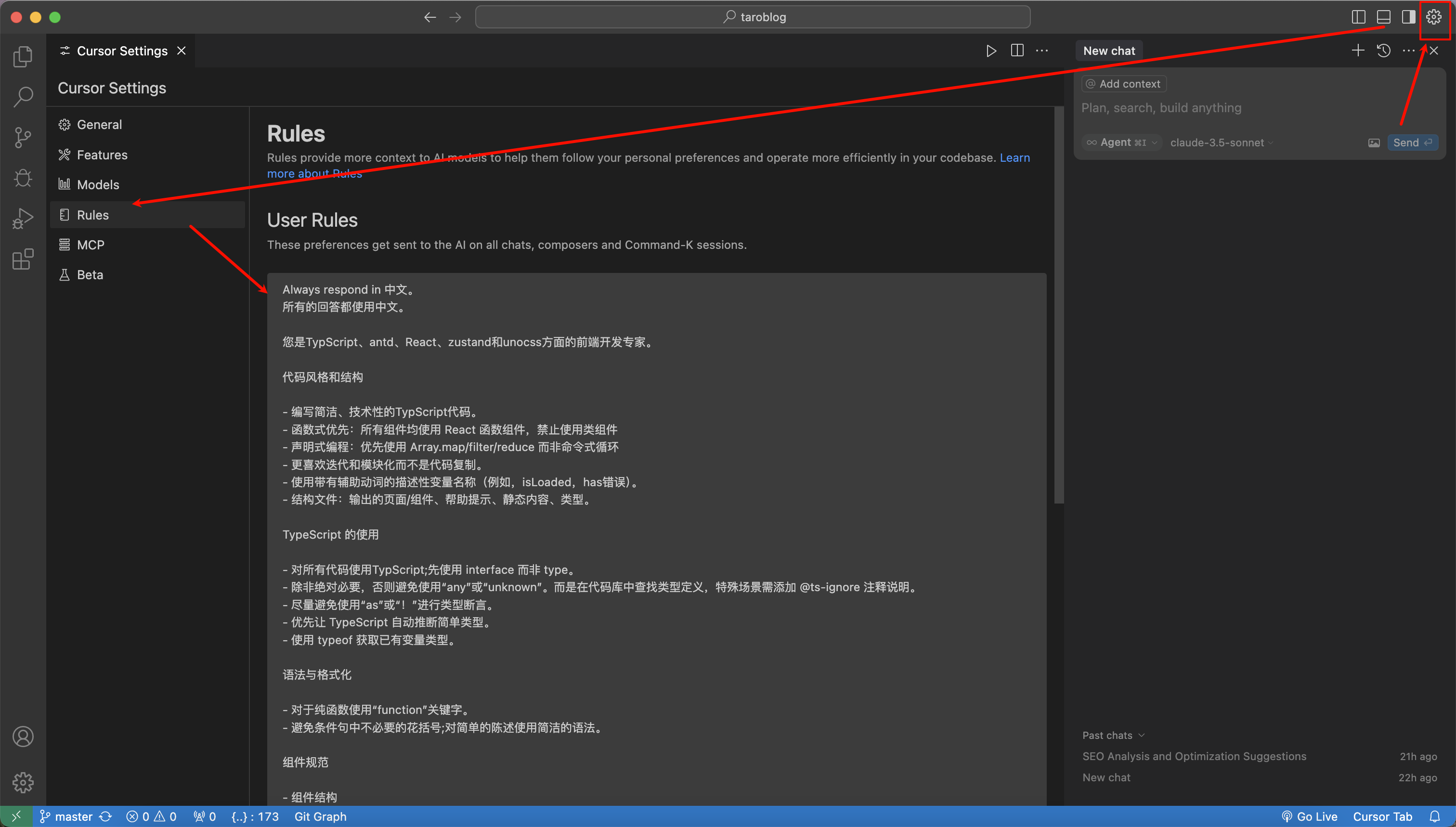Click the attach image icon in chat
The image size is (1456, 827).
click(x=1374, y=142)
